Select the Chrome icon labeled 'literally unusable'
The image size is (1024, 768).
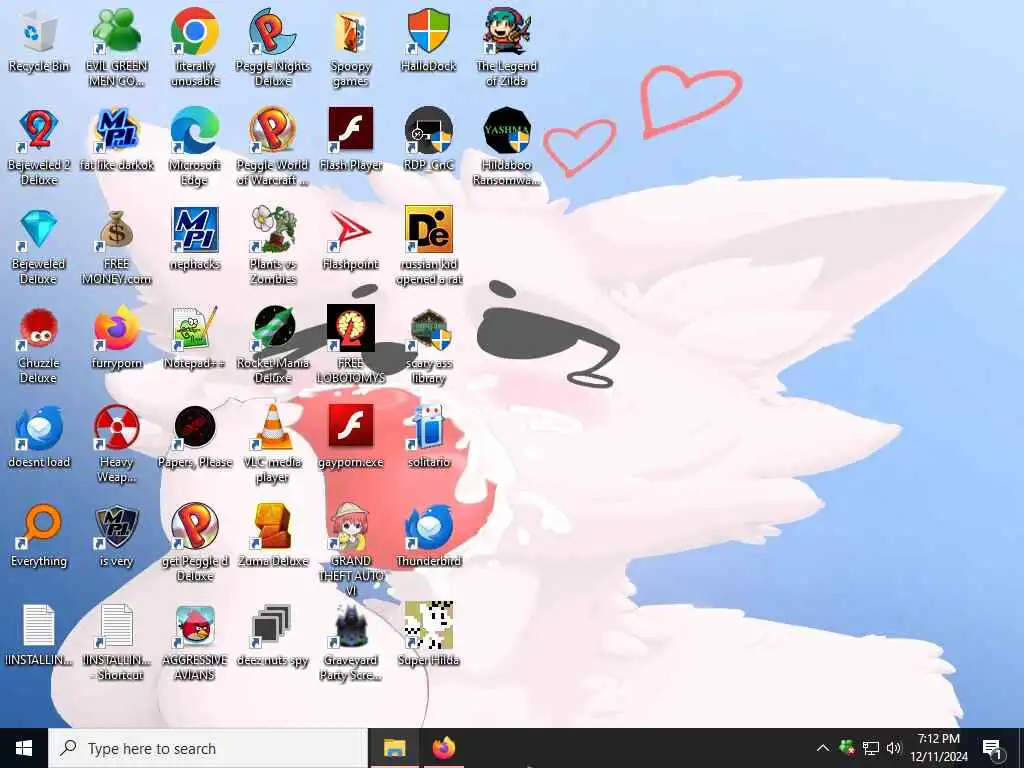(x=195, y=31)
